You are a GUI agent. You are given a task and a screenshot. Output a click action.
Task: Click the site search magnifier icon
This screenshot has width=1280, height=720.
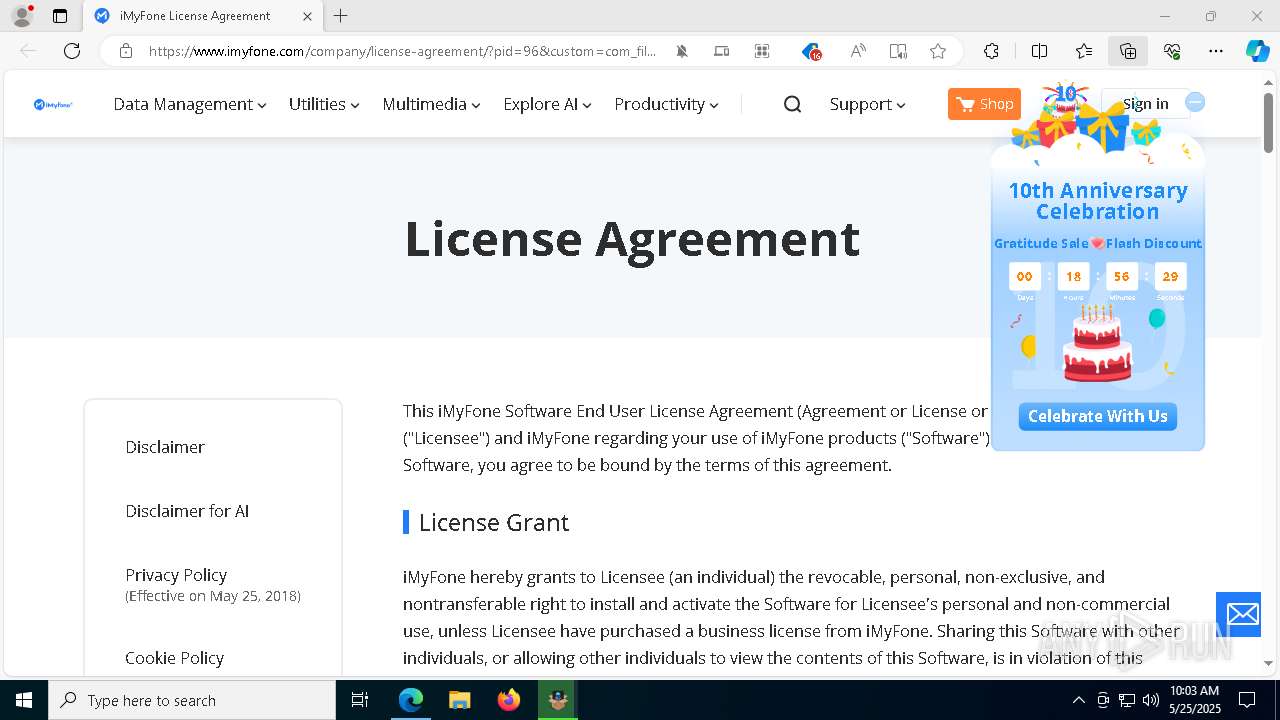click(x=792, y=104)
